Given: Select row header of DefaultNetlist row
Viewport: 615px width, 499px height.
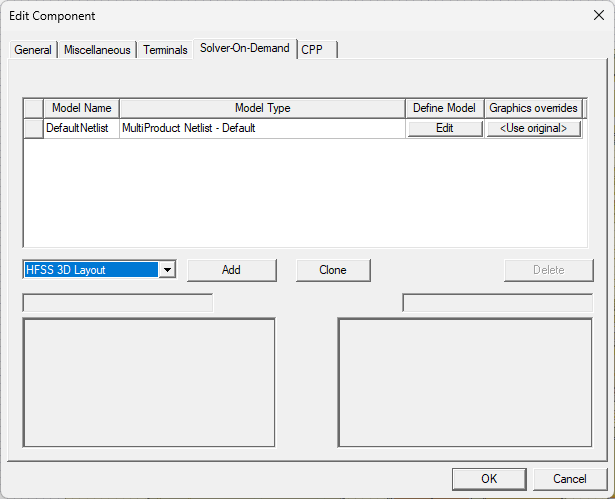Looking at the screenshot, I should click(34, 128).
